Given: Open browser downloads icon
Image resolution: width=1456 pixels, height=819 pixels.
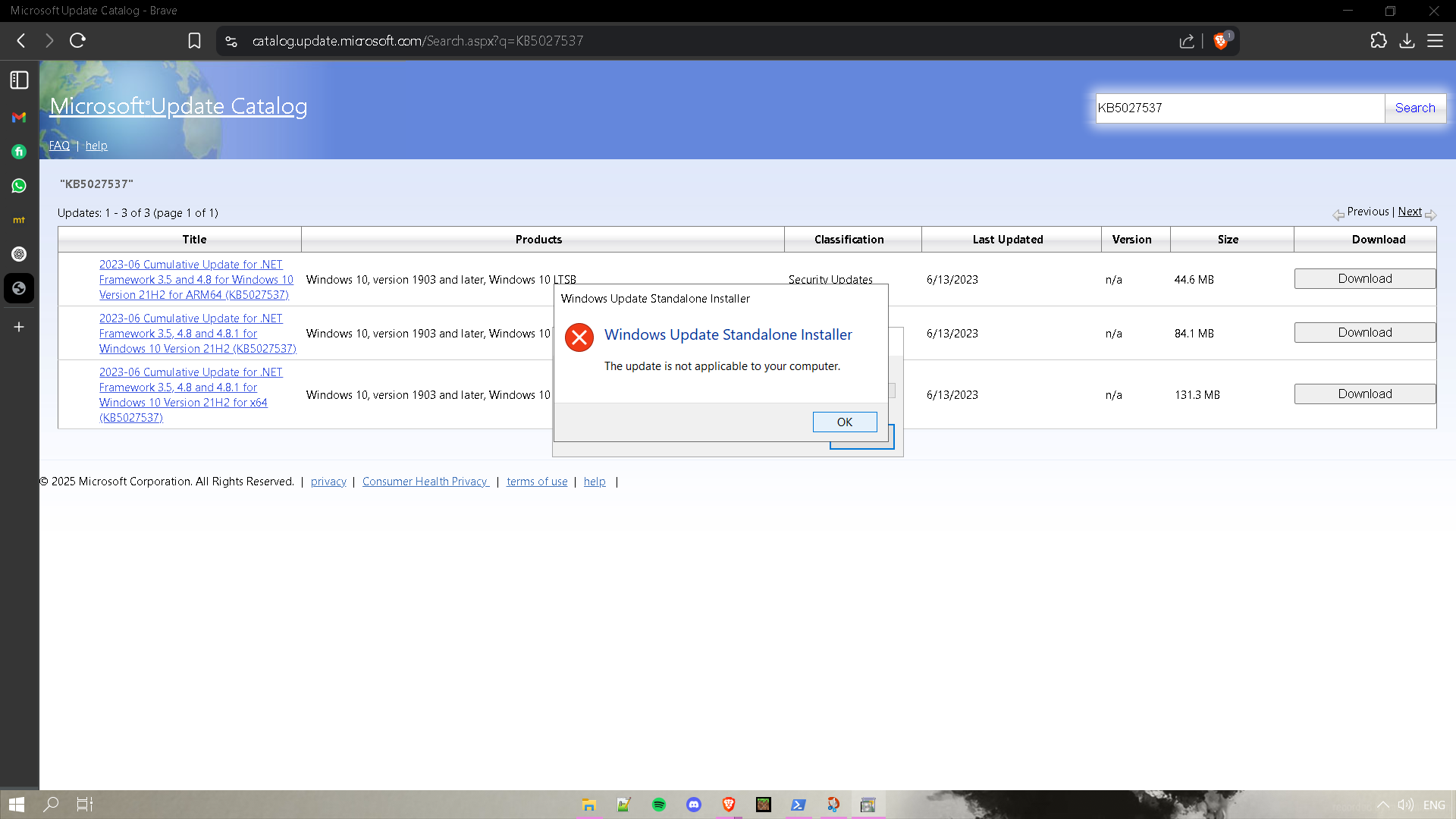Looking at the screenshot, I should tap(1407, 41).
